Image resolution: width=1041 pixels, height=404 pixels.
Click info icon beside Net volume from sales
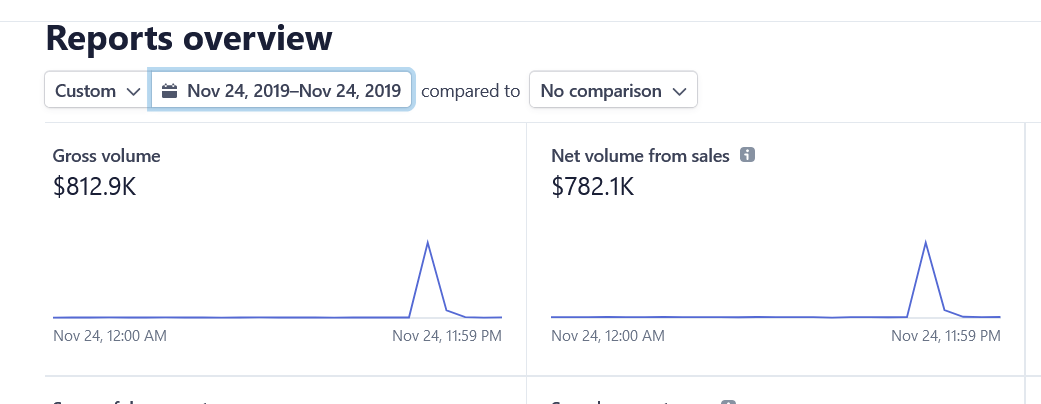click(x=746, y=155)
